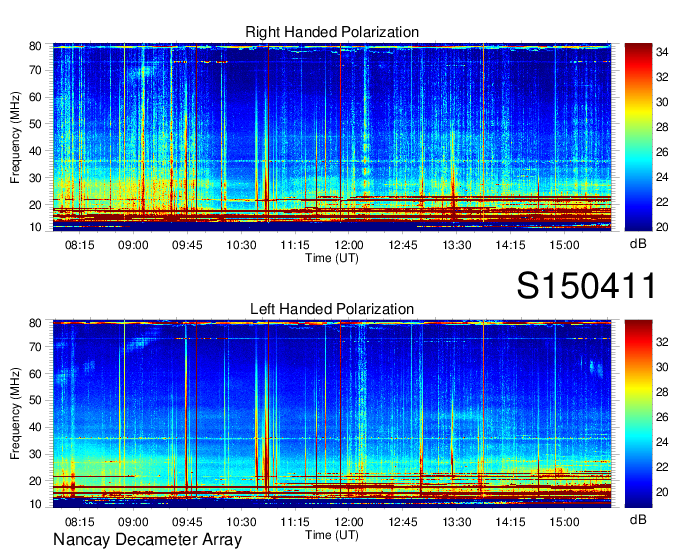680x552 pixels.
Task: Click the dB unit label under top color bar
Action: coord(638,244)
